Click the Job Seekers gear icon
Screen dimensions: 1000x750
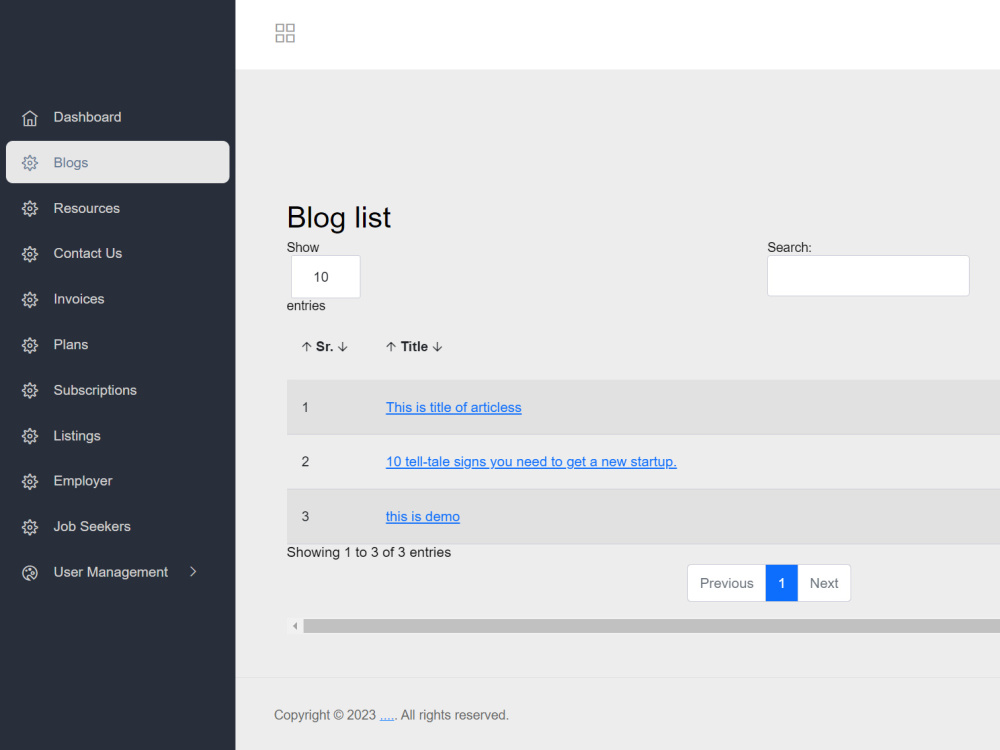pos(30,526)
